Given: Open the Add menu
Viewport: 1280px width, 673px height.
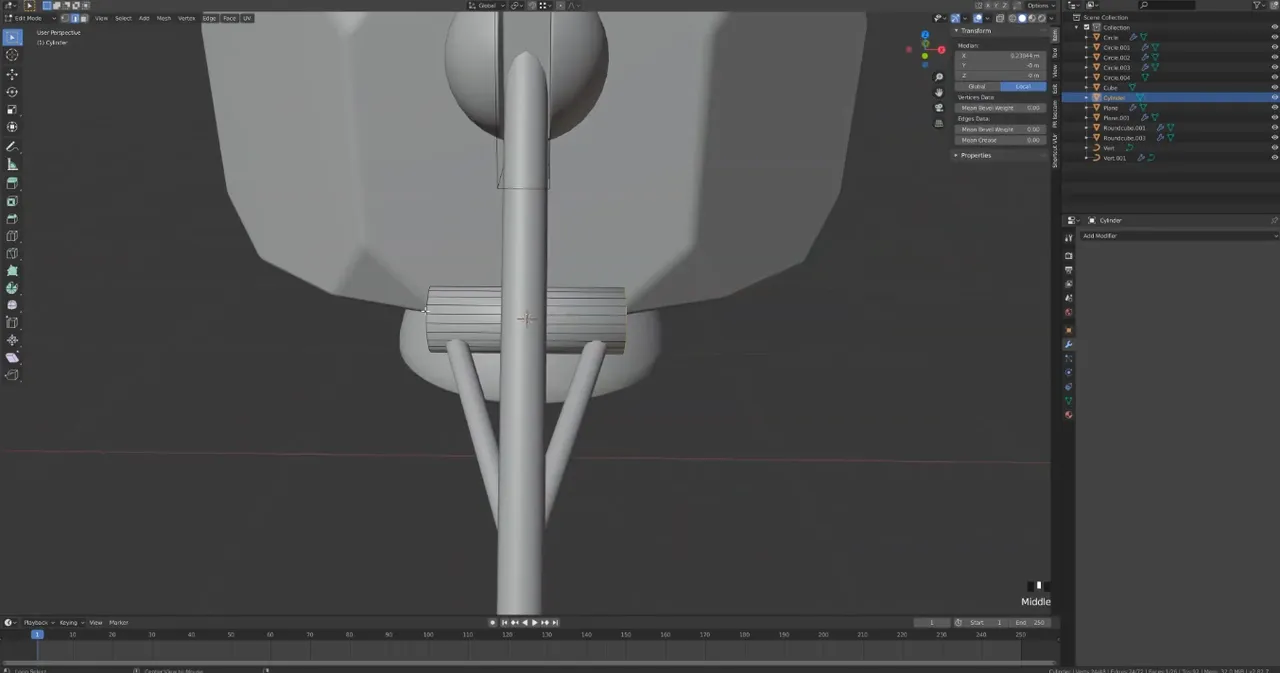Looking at the screenshot, I should [x=144, y=18].
